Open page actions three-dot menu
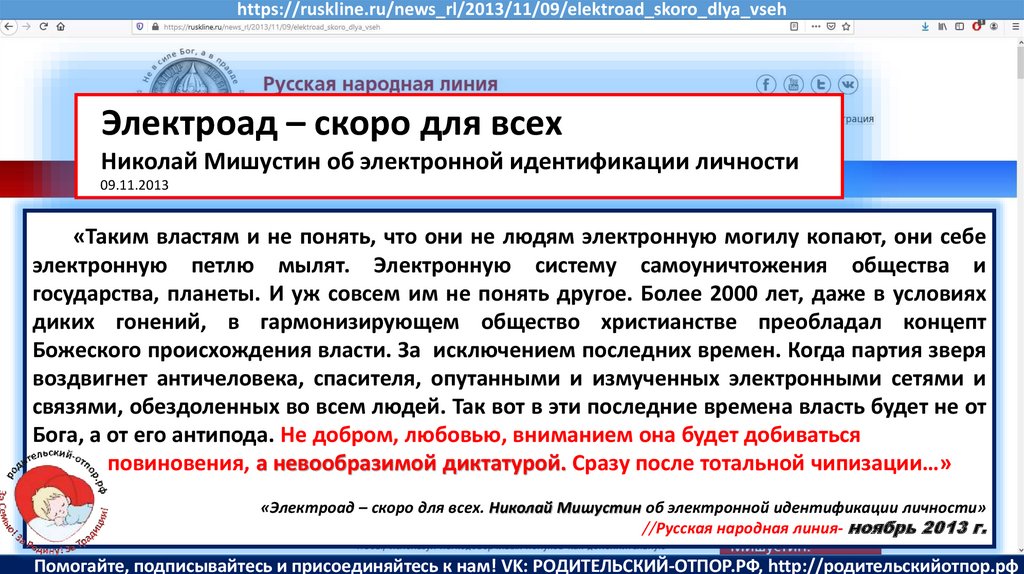 point(816,27)
